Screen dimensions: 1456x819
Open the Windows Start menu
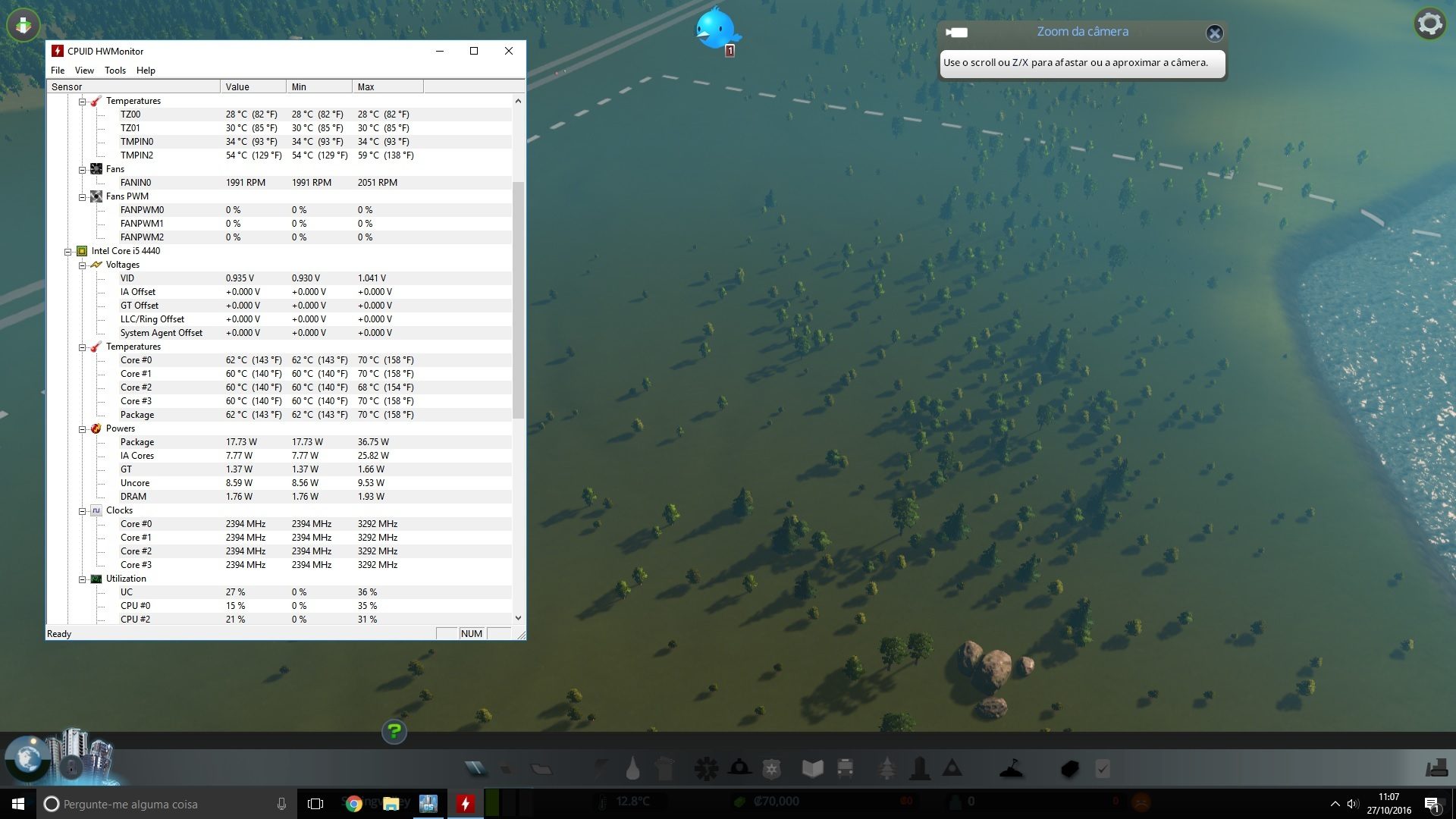click(x=18, y=804)
